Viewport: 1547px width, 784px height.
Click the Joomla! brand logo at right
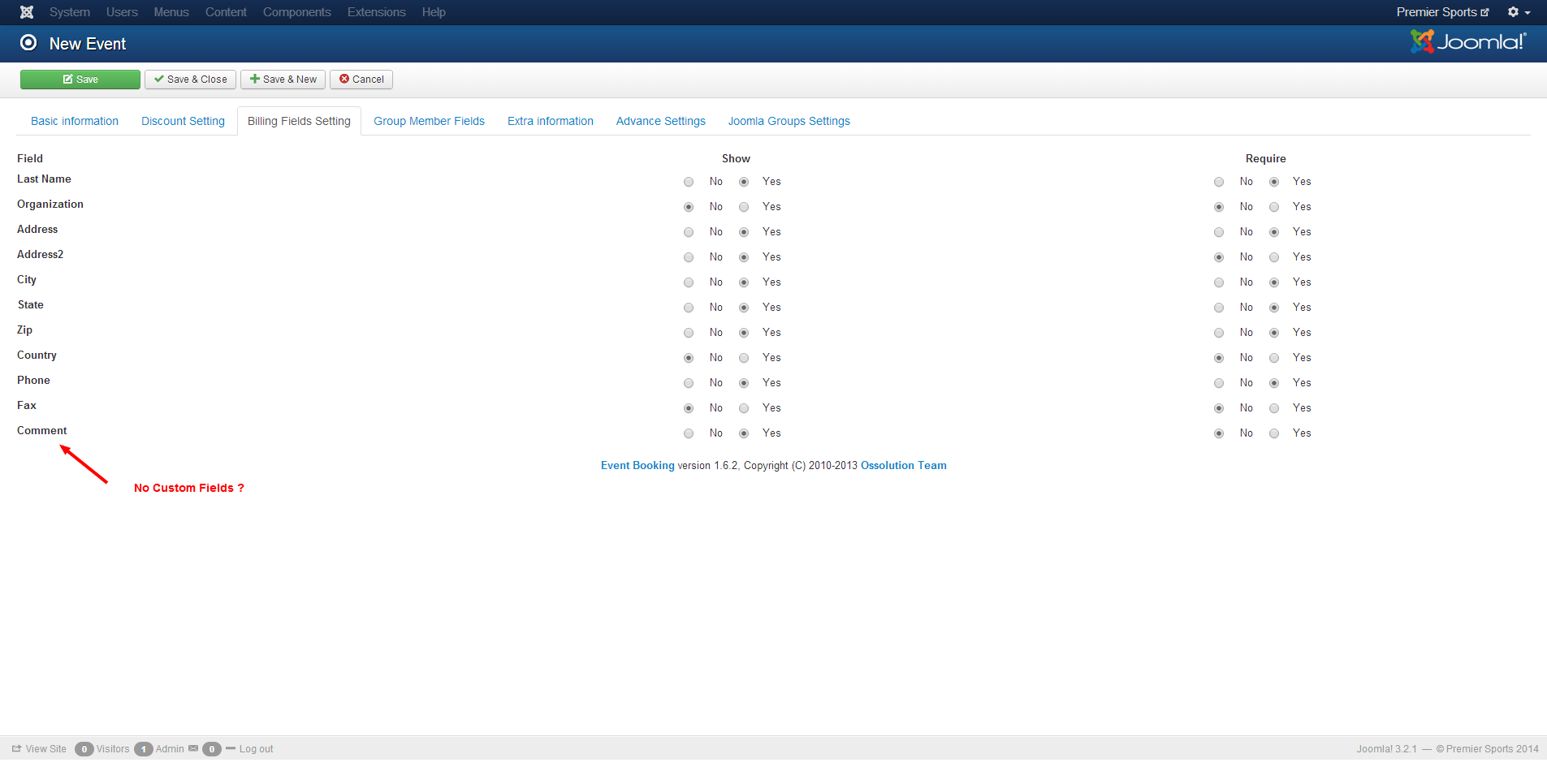pyautogui.click(x=1467, y=42)
